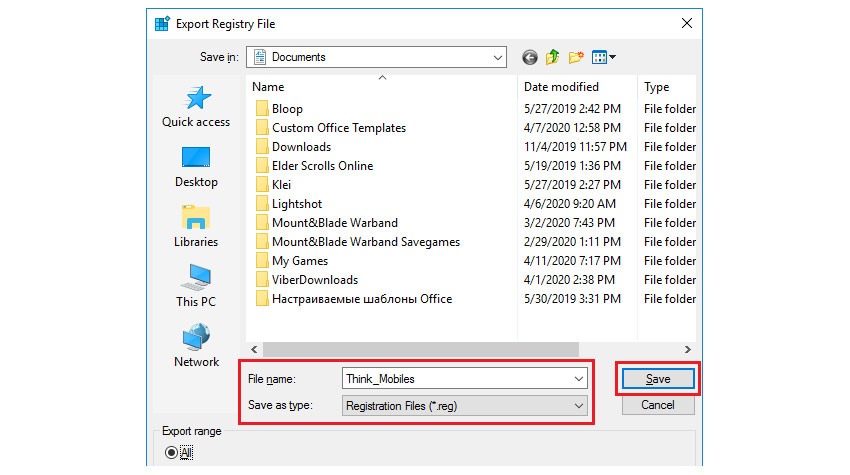Select the Настраиваемые шаблоны Office folder
This screenshot has width=850, height=475.
(x=353, y=299)
